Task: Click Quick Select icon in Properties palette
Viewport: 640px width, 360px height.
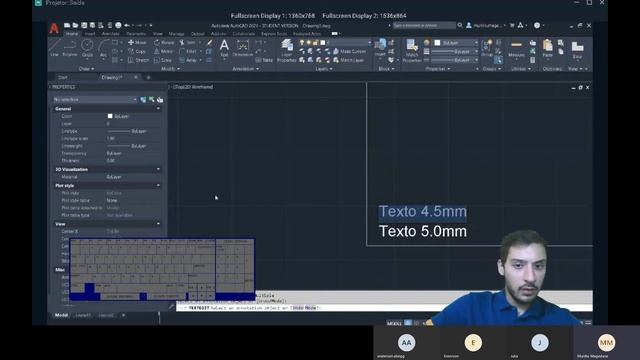Action: [x=160, y=100]
